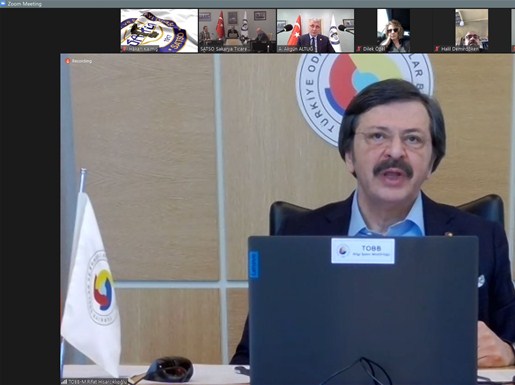The height and width of the screenshot is (385, 515).
Task: Click the "Zoom Meeting" window title
Action: pyautogui.click(x=25, y=4)
